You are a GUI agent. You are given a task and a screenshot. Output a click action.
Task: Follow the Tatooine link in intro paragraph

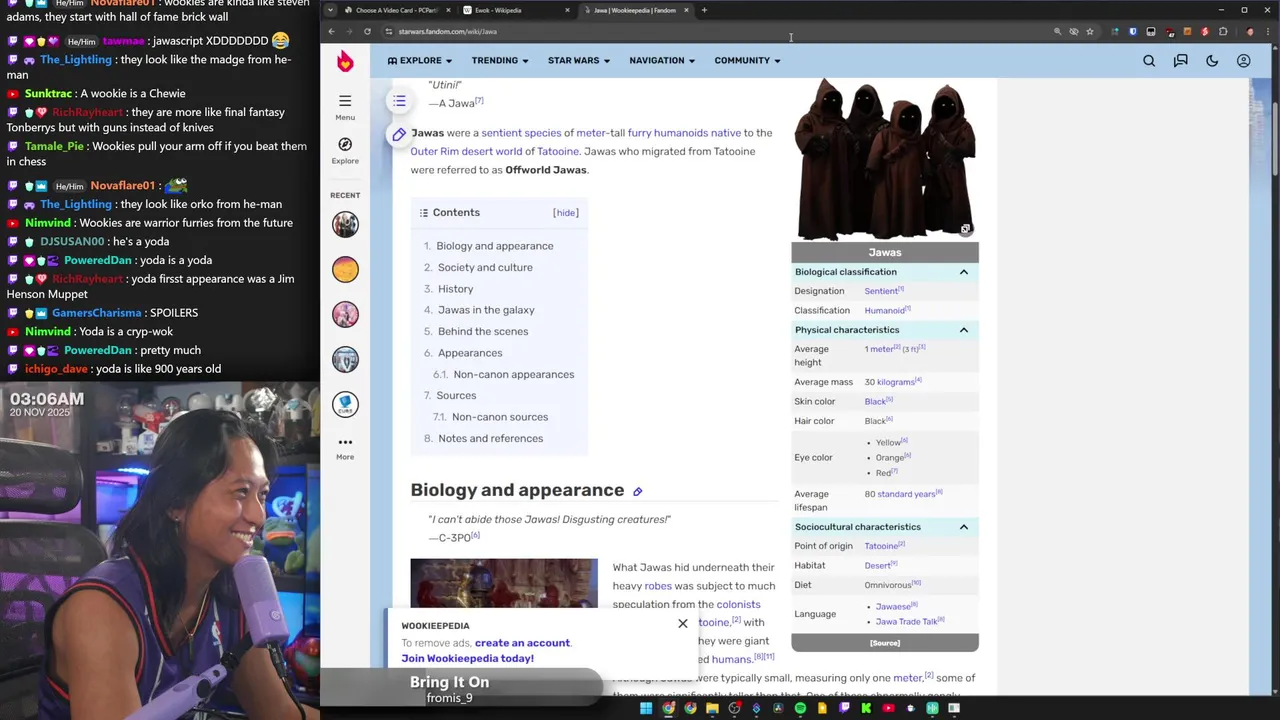click(558, 152)
